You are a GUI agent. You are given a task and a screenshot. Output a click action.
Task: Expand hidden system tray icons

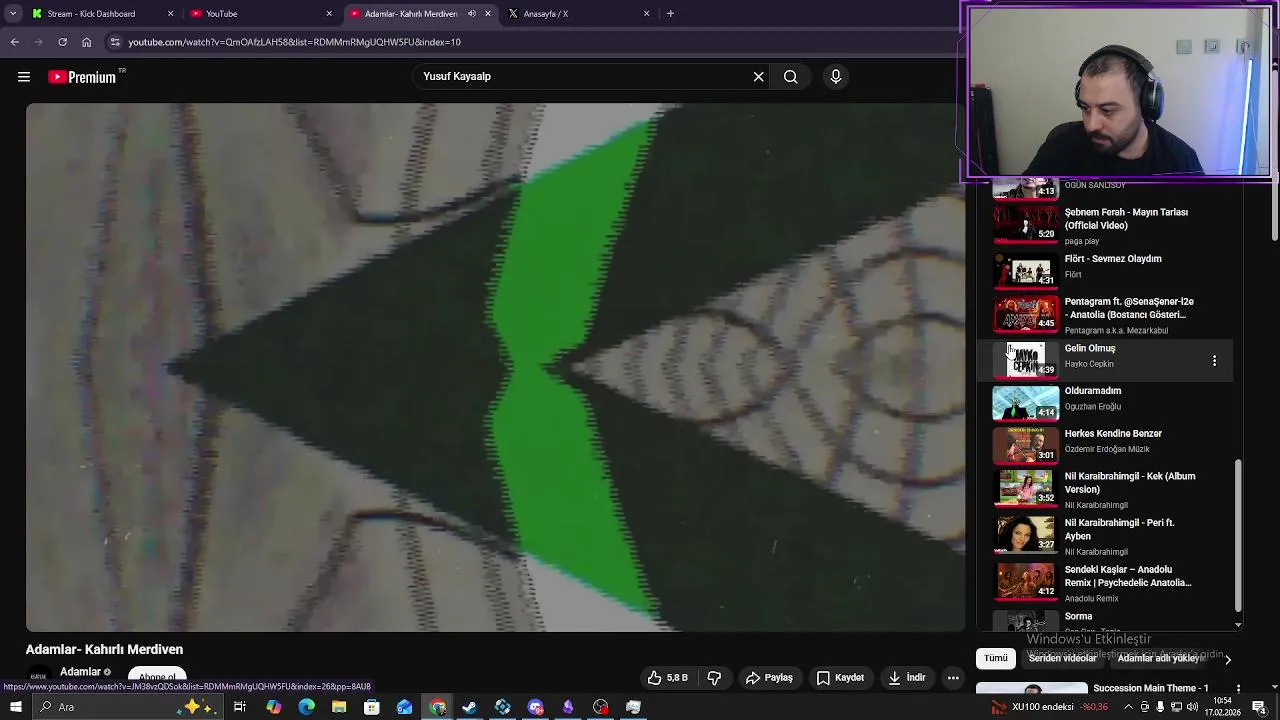pos(1128,707)
